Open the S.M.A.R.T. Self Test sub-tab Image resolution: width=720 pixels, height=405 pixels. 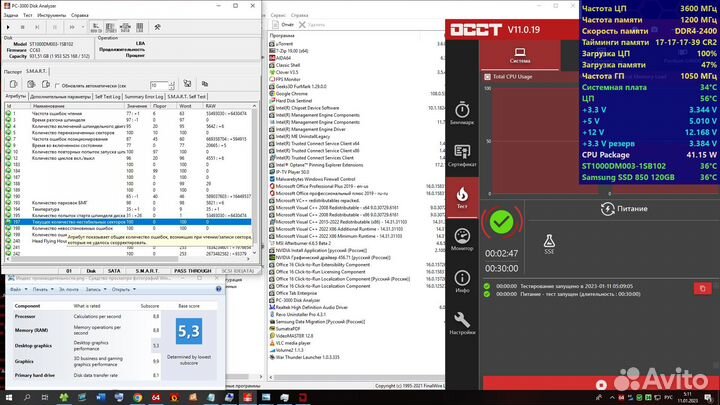(186, 97)
